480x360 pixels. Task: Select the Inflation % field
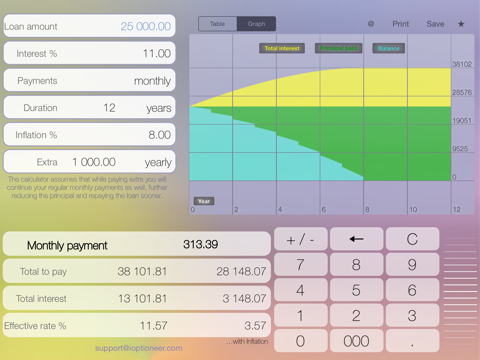click(89, 135)
